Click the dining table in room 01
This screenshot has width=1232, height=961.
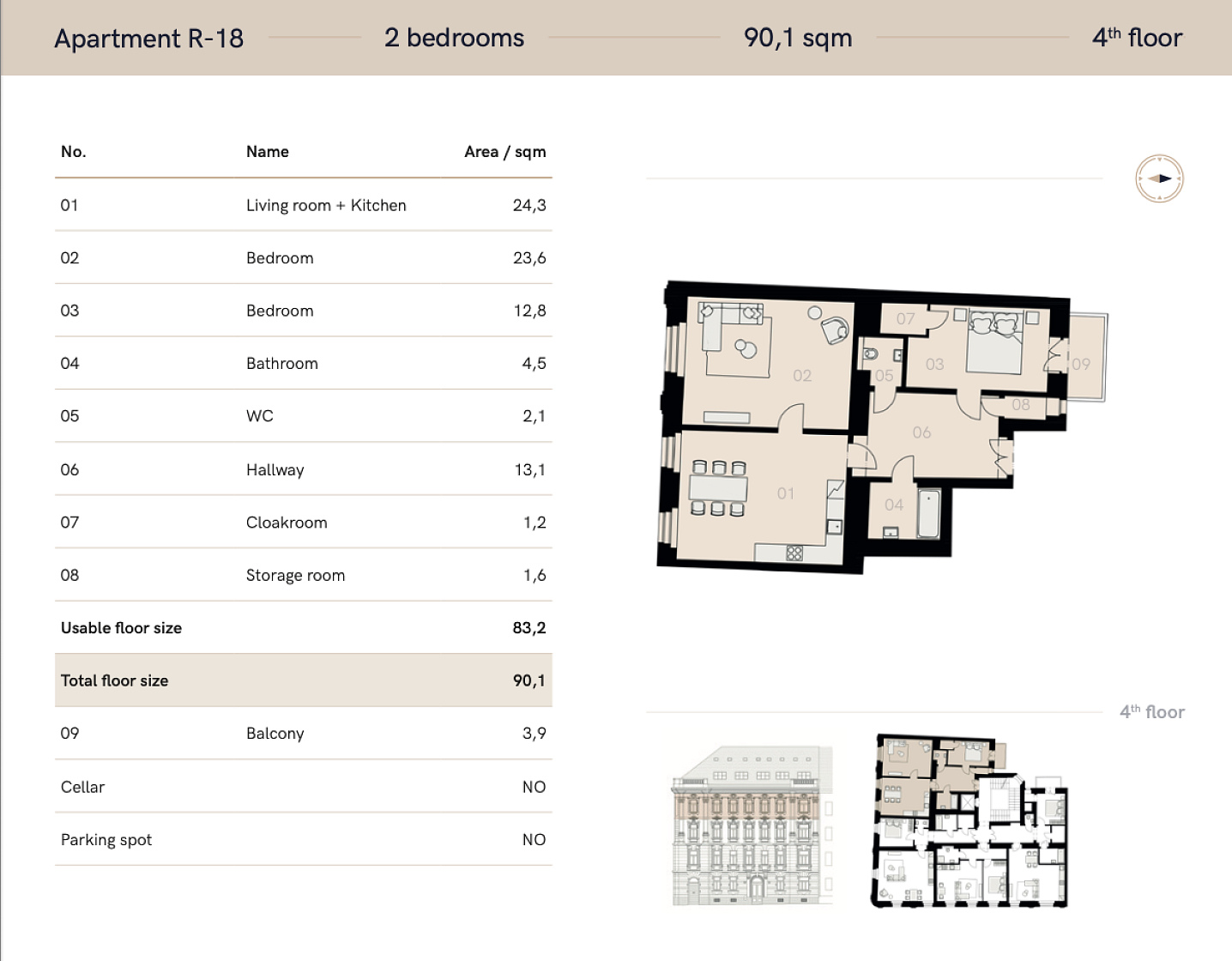(x=719, y=489)
